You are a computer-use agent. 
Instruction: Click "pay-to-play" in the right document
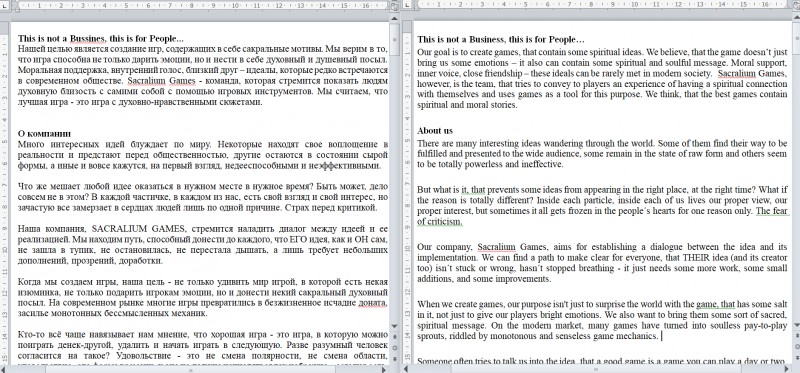[x=765, y=325]
